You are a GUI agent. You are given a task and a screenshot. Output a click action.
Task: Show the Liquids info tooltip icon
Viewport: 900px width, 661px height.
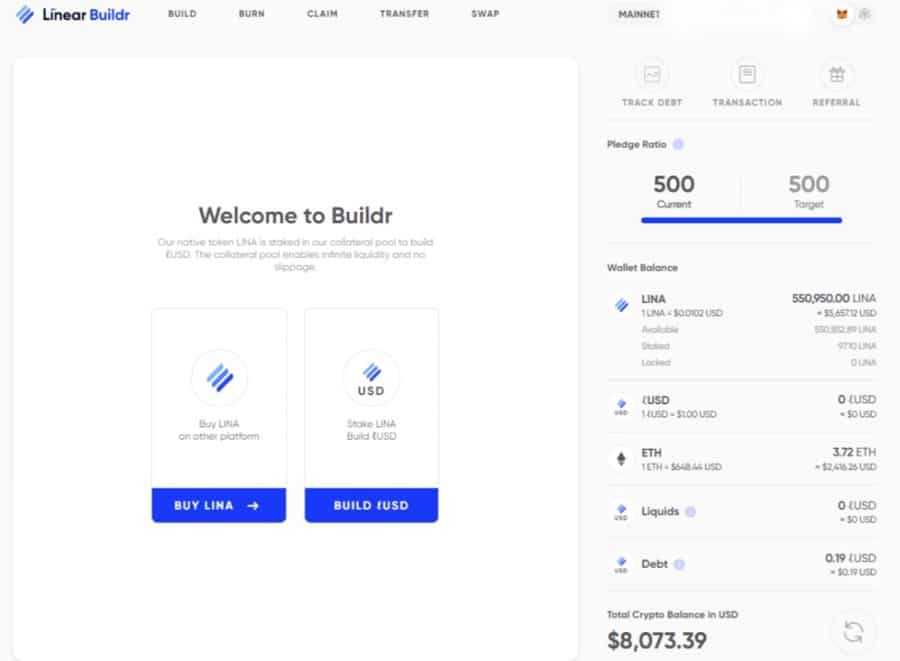[x=690, y=512]
